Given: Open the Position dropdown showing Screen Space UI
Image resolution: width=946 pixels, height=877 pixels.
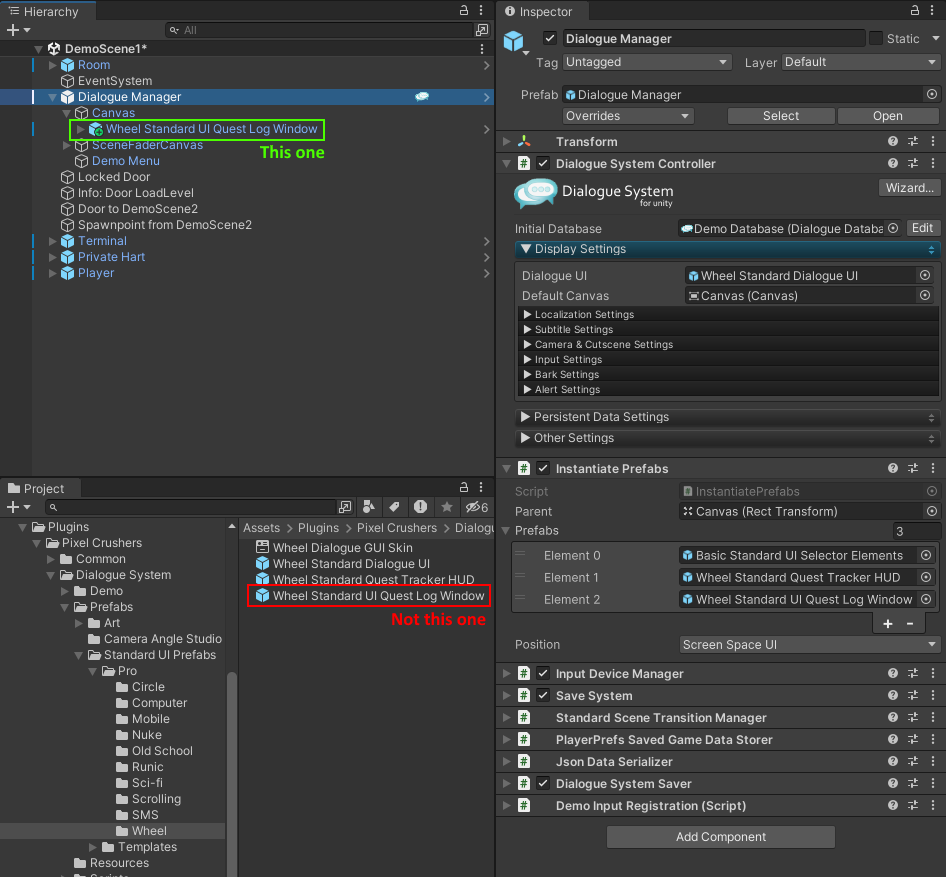Looking at the screenshot, I should [809, 645].
